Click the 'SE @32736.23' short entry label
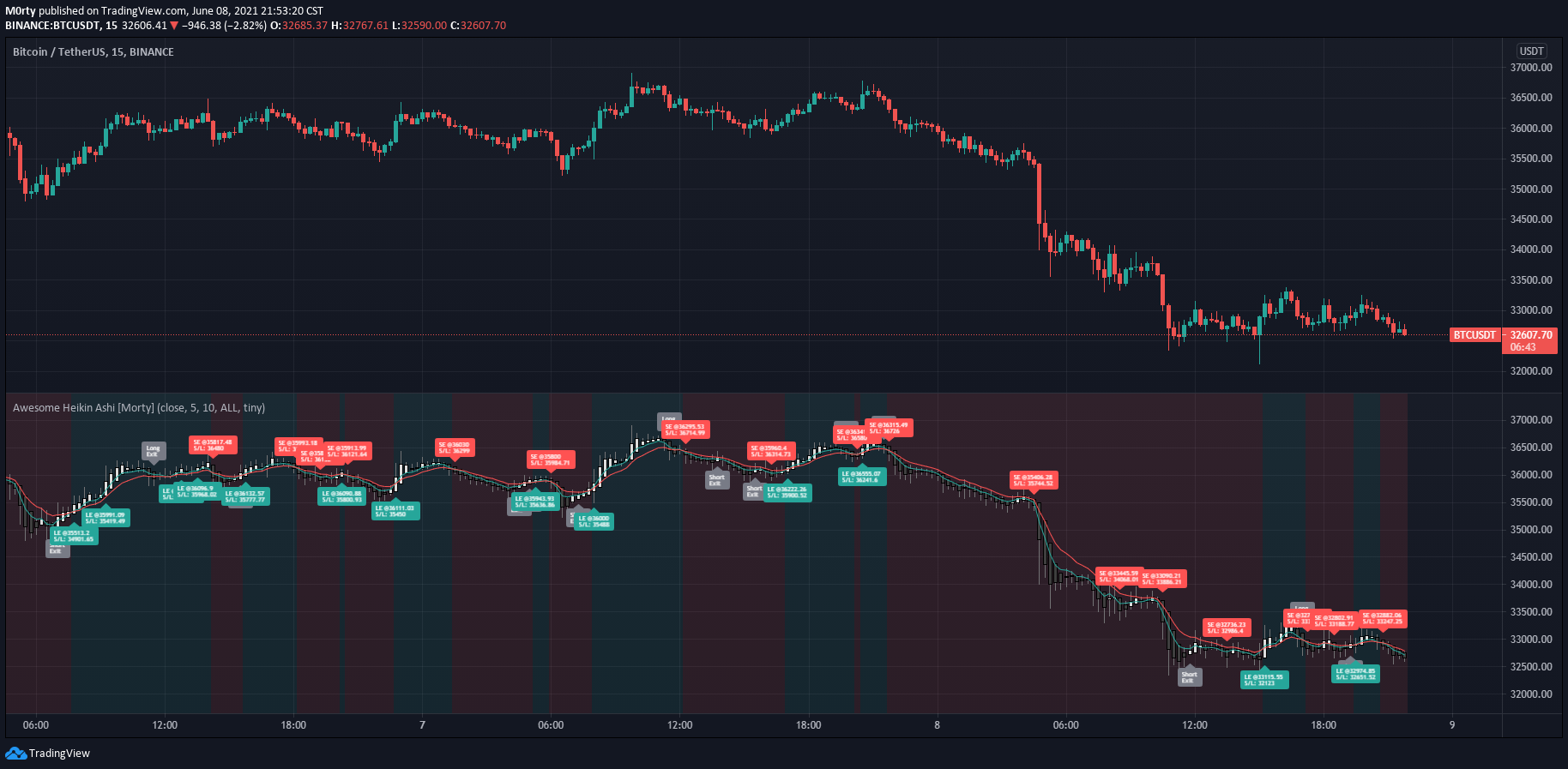The height and width of the screenshot is (769, 1568). point(1227,628)
